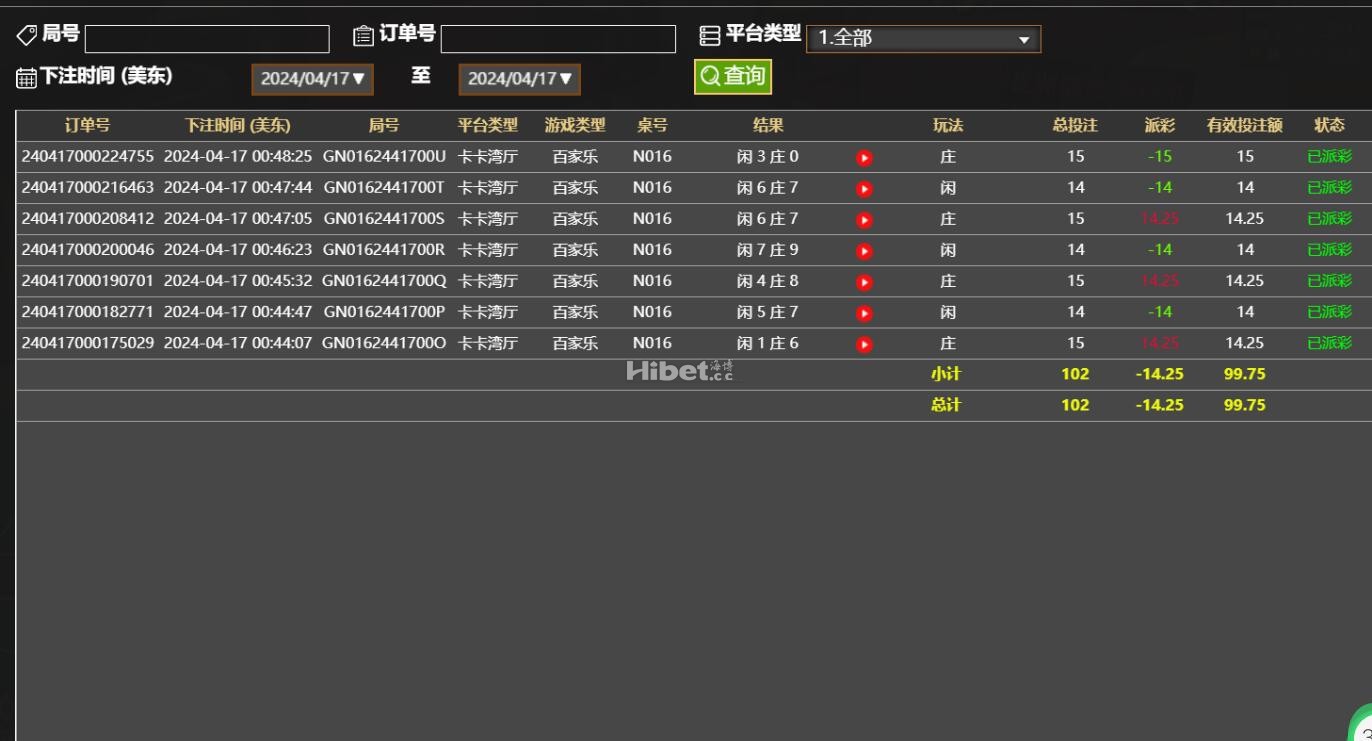
Task: Click round number GN0162441700U
Action: click(x=384, y=156)
